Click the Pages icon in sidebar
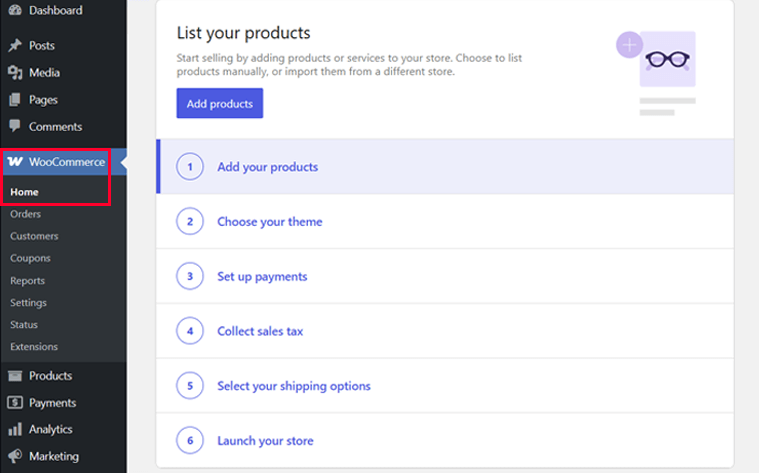The width and height of the screenshot is (759, 473). pos(15,100)
